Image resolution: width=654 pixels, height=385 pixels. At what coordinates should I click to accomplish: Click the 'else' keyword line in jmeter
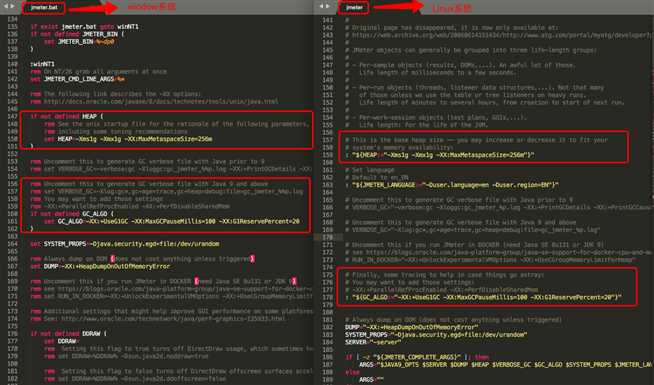coord(352,373)
